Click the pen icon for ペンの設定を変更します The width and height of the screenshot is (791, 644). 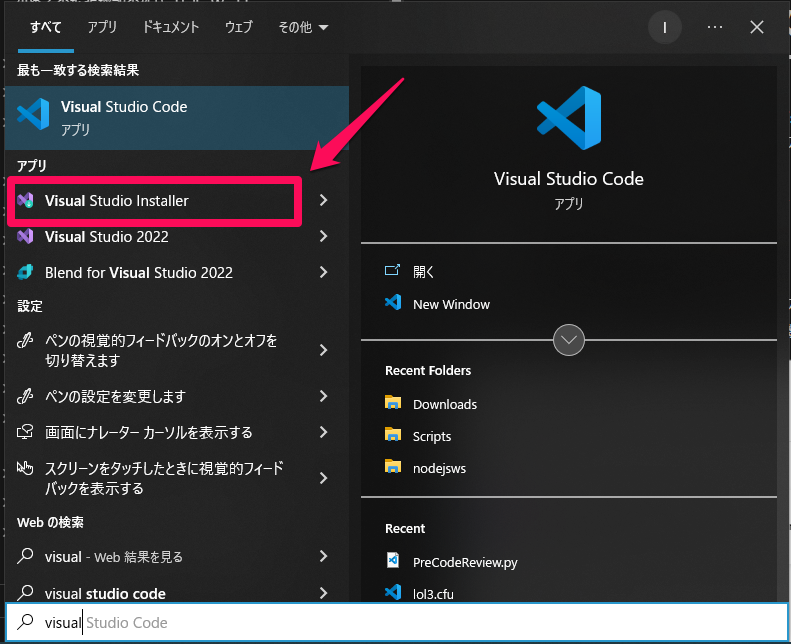coord(25,396)
